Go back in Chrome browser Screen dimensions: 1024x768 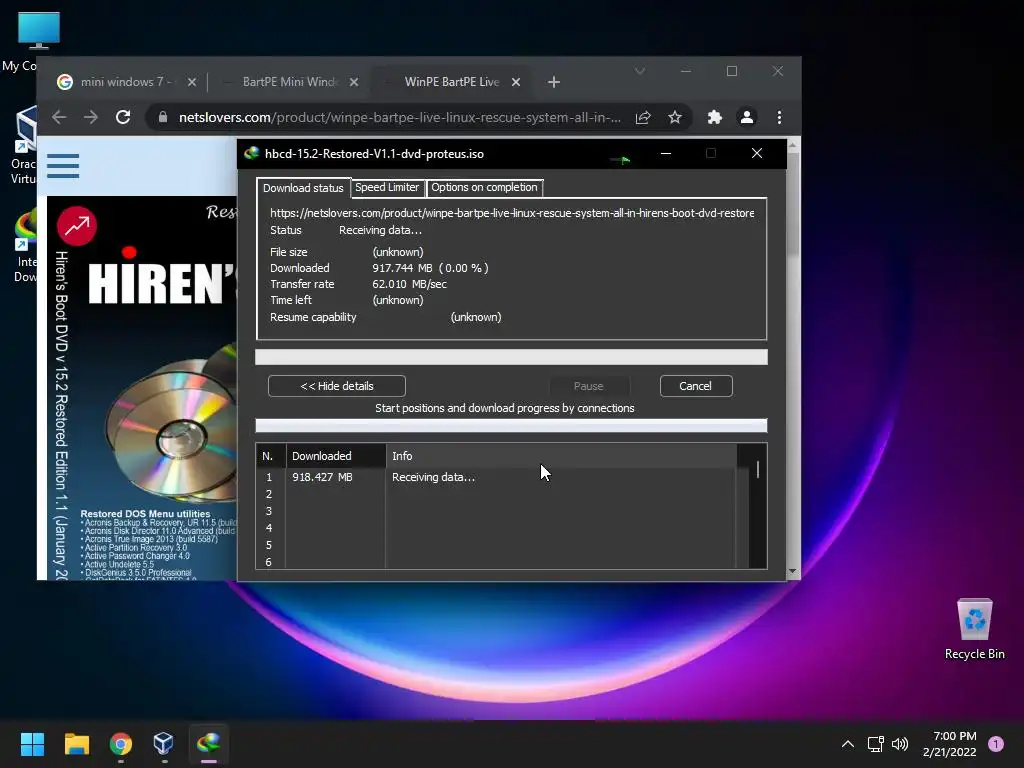coord(59,118)
